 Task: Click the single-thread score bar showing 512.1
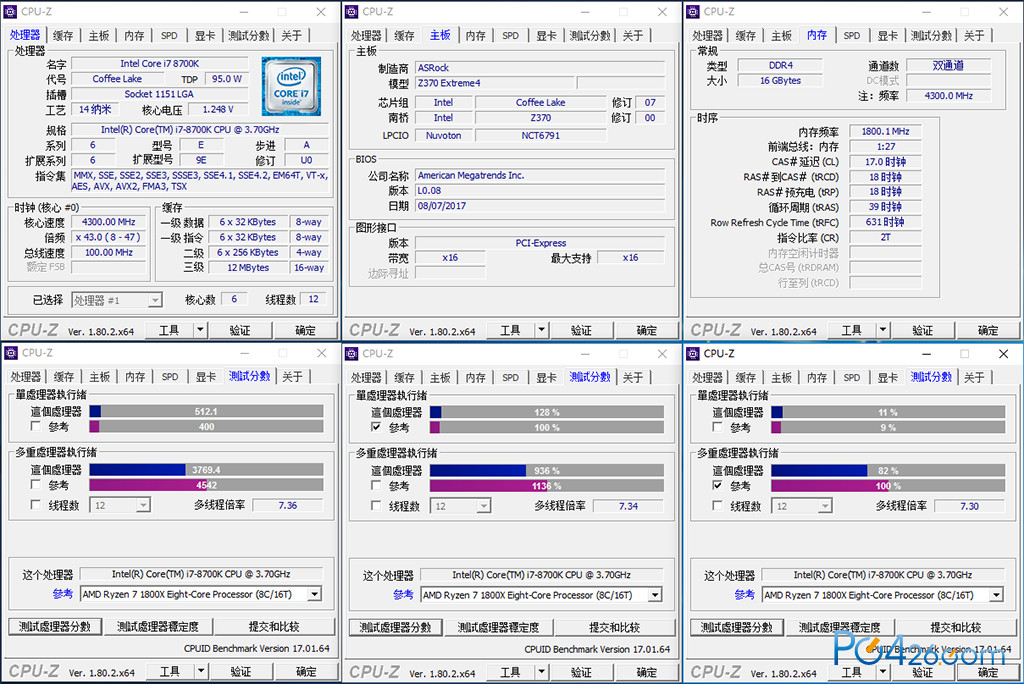(x=206, y=411)
